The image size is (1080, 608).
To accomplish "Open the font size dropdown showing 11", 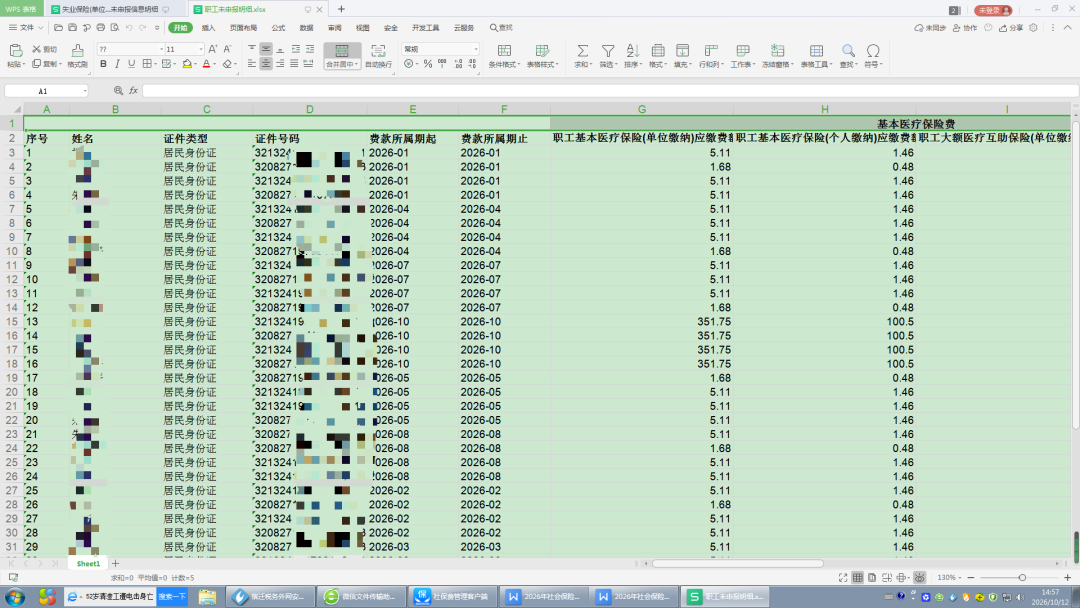I will pyautogui.click(x=200, y=49).
